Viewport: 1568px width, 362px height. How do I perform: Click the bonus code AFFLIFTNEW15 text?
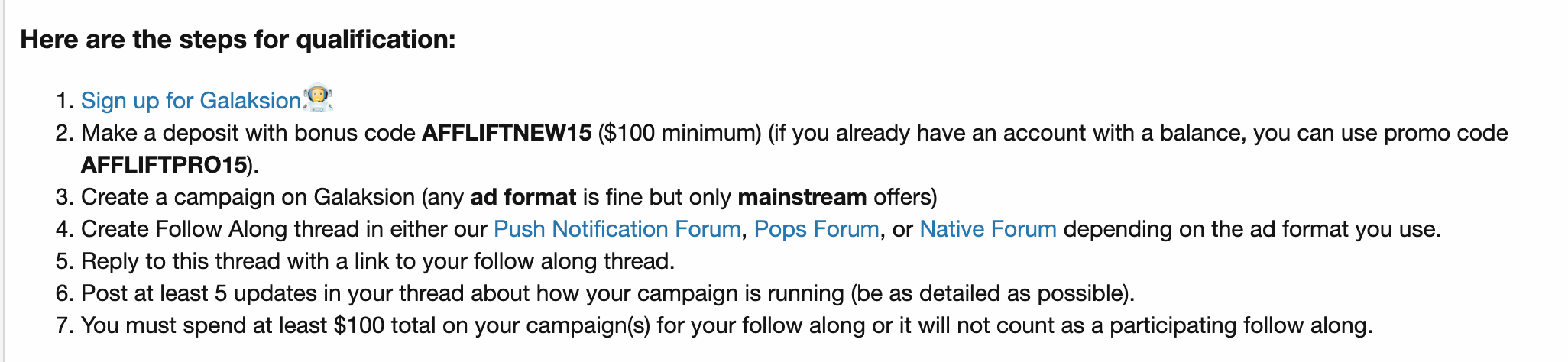pos(507,133)
